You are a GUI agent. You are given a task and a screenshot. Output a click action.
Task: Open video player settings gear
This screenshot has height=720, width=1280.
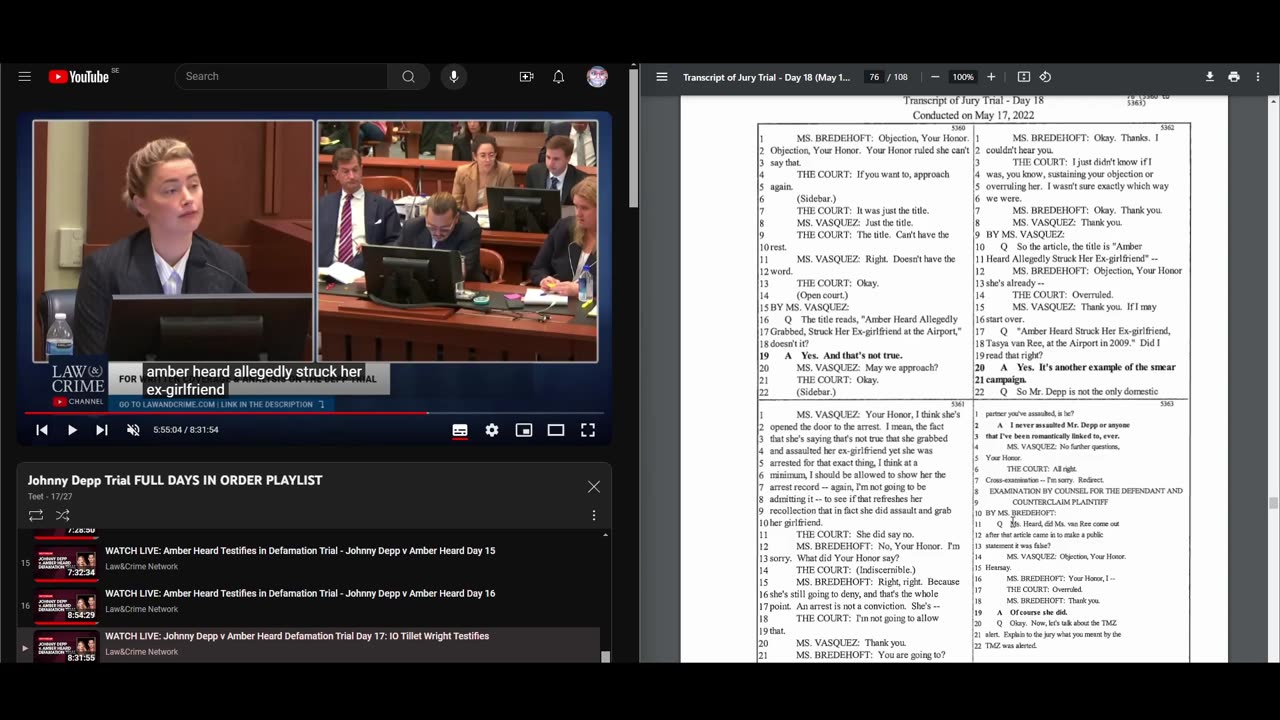(x=492, y=430)
